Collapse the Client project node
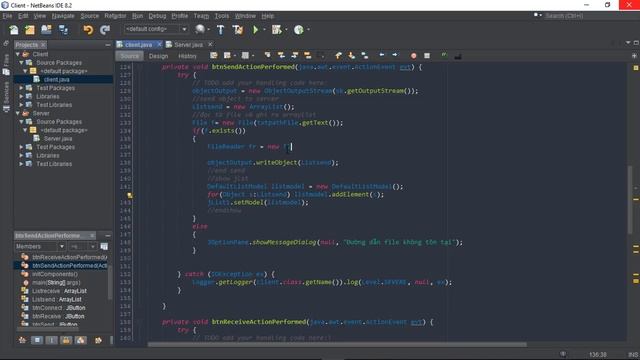Image resolution: width=640 pixels, height=360 pixels. pyautogui.click(x=18, y=54)
